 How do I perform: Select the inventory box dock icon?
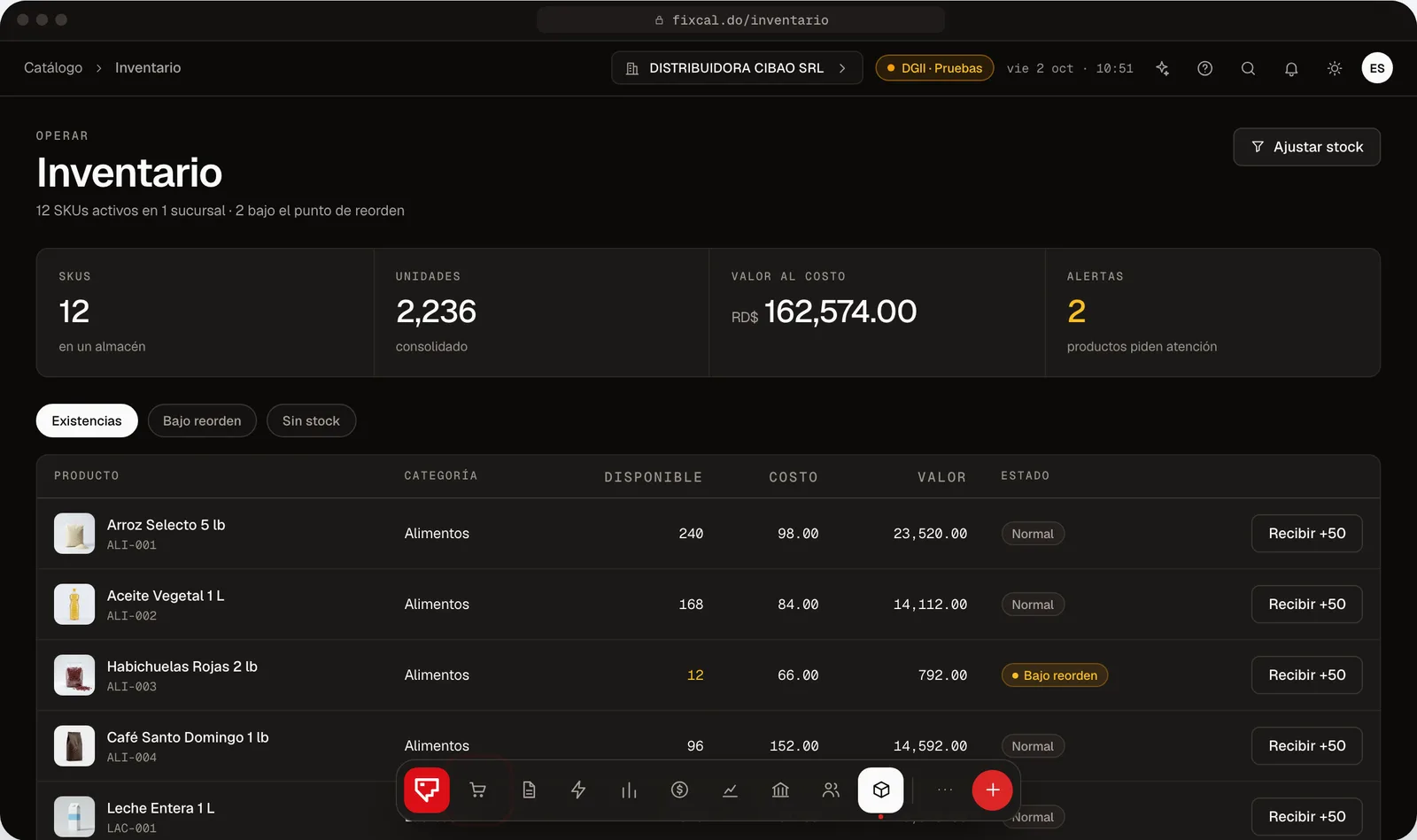click(x=881, y=790)
